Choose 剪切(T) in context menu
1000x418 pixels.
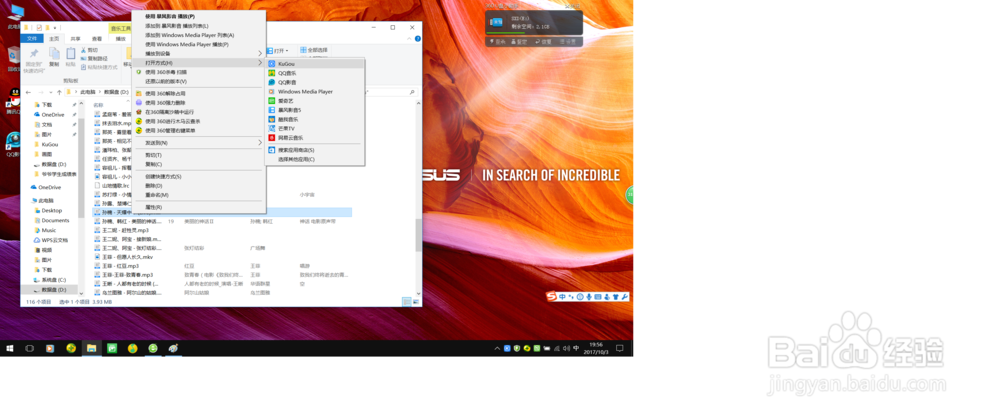click(x=198, y=155)
